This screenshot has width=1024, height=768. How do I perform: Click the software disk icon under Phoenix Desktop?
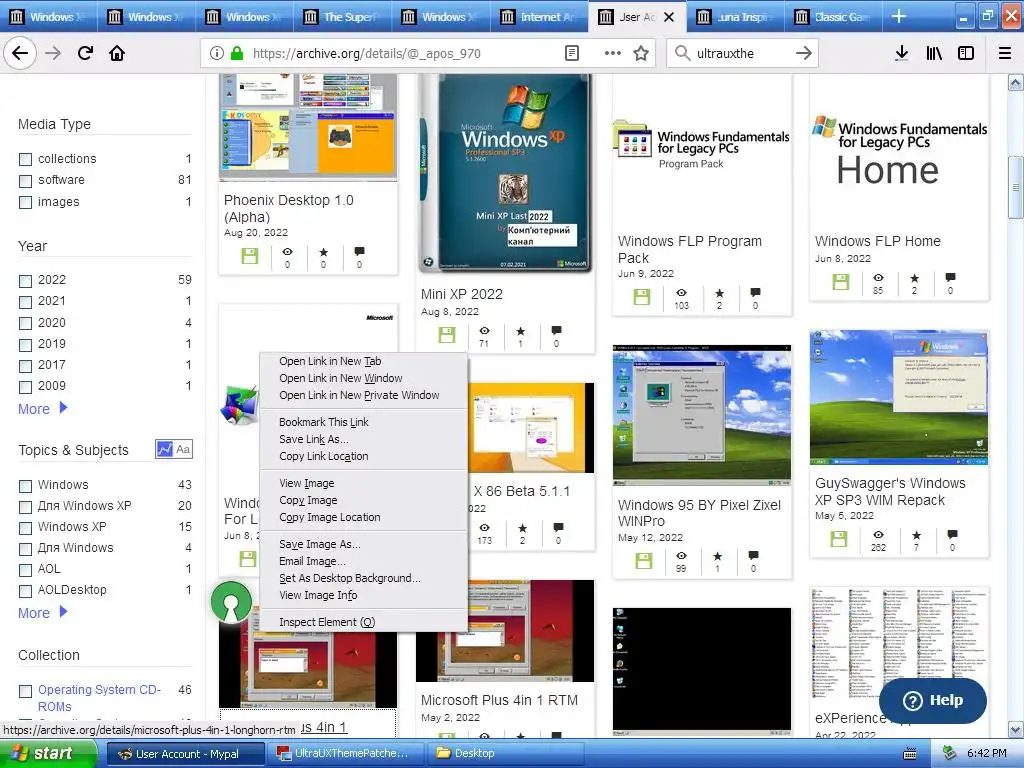(249, 256)
